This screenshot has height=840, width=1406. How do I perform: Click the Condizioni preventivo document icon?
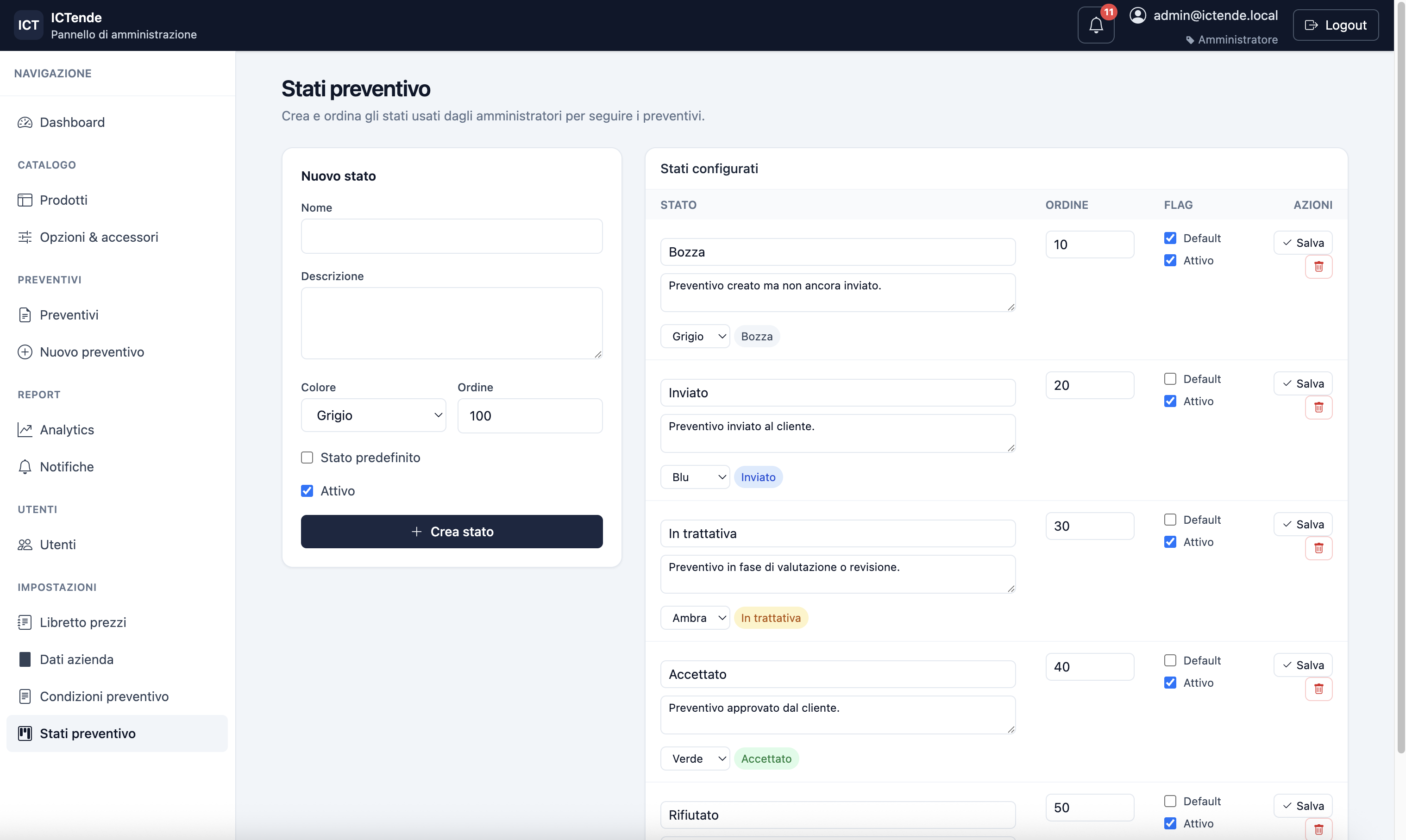click(25, 696)
